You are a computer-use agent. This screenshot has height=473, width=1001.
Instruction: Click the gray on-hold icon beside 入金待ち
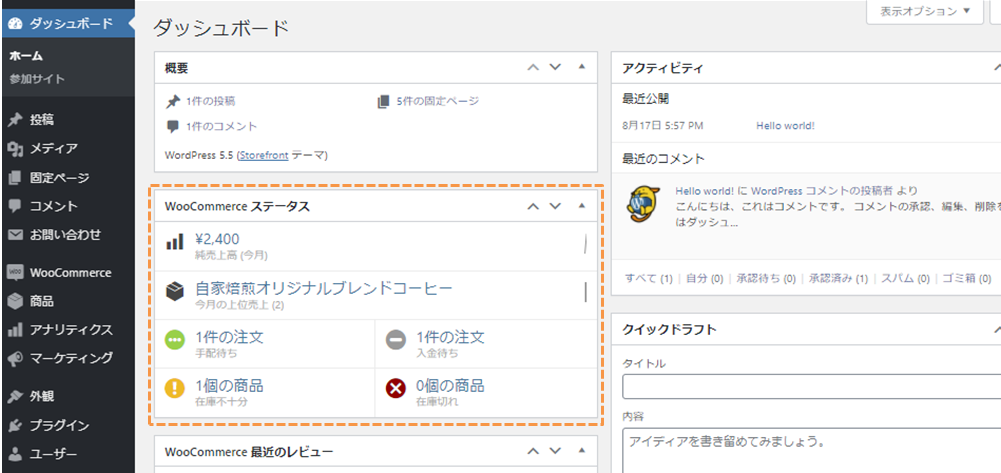point(396,340)
